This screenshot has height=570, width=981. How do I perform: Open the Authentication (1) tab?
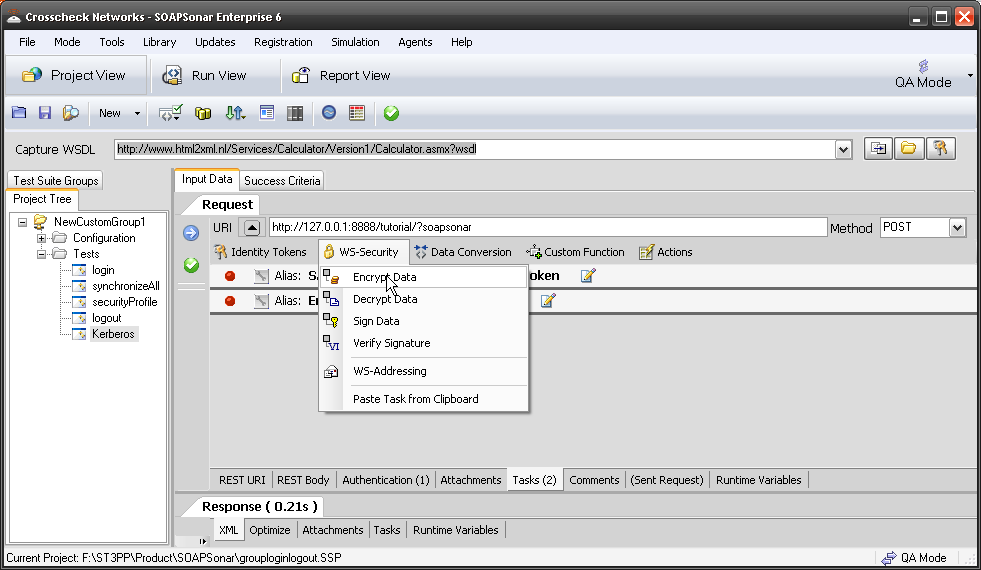(385, 480)
